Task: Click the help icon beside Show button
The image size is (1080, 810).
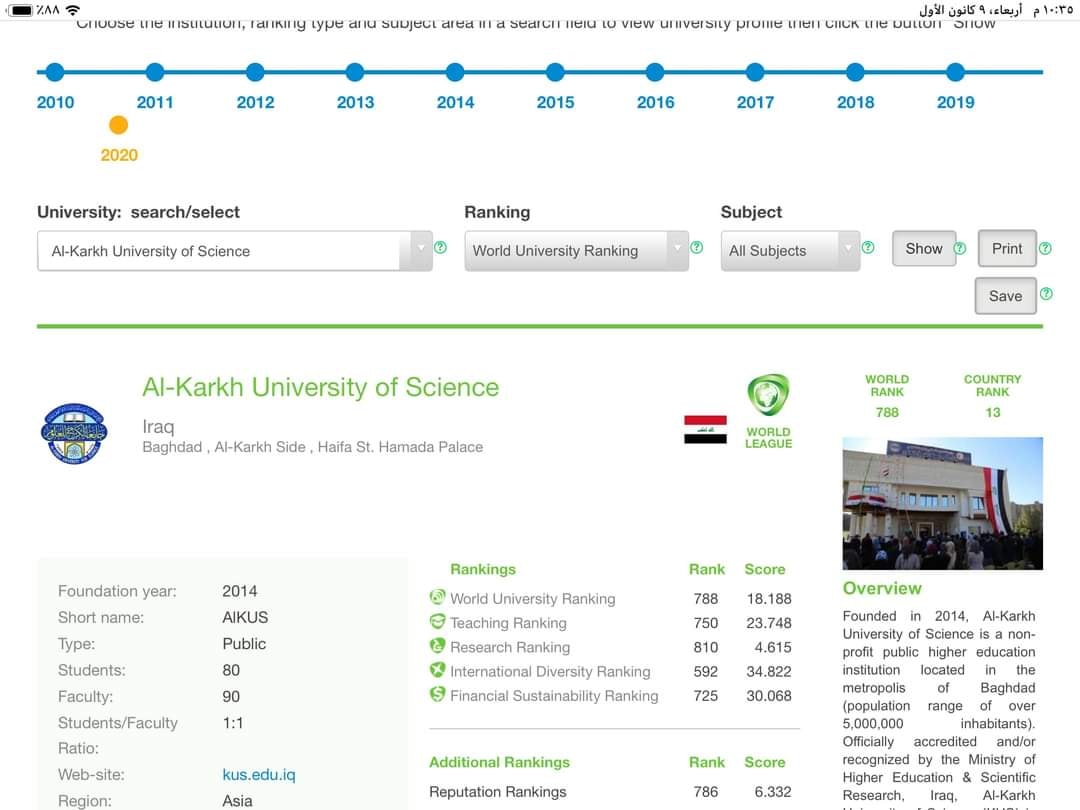Action: pyautogui.click(x=959, y=249)
